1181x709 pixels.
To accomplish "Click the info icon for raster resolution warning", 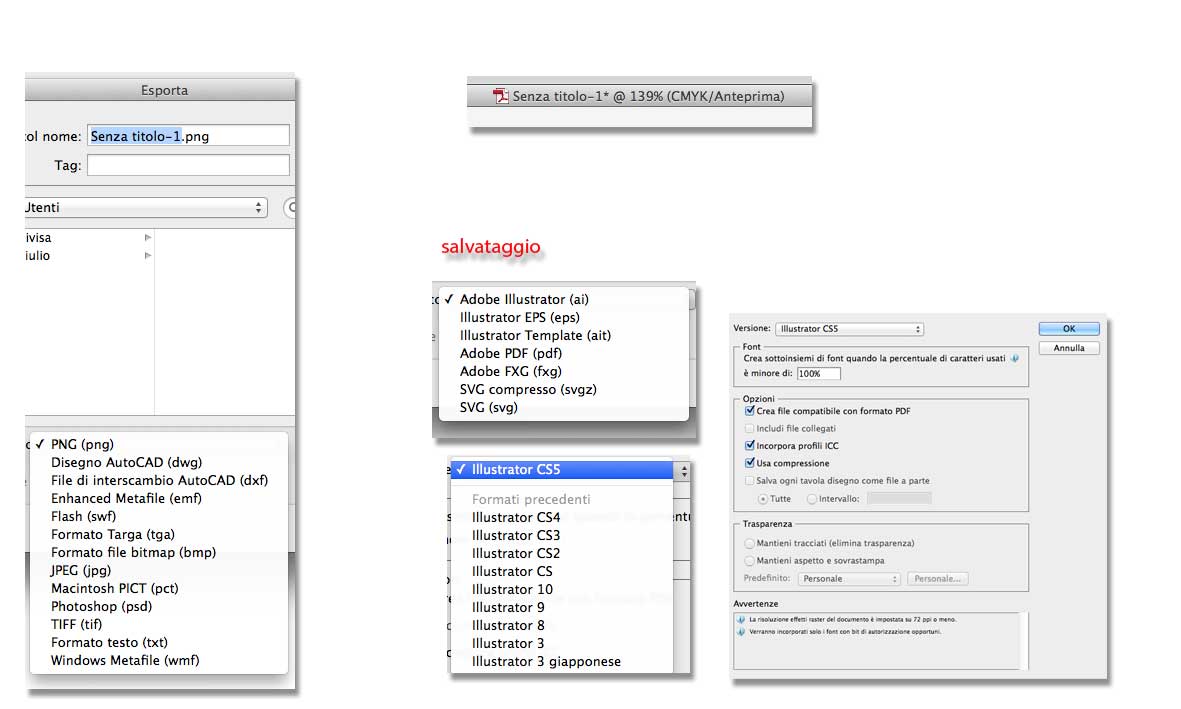I will (x=741, y=619).
